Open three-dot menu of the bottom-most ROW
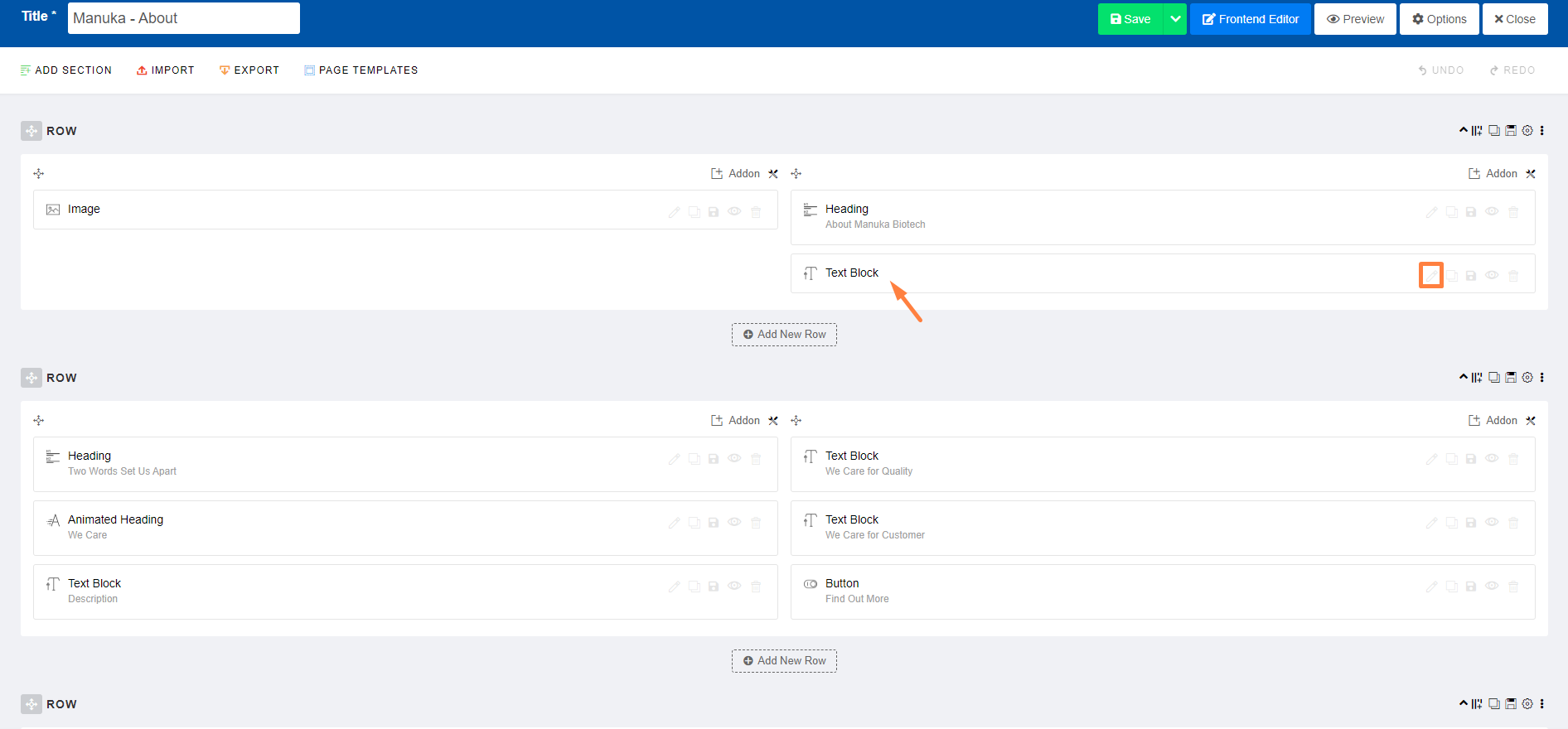The height and width of the screenshot is (729, 1568). pos(1542,704)
